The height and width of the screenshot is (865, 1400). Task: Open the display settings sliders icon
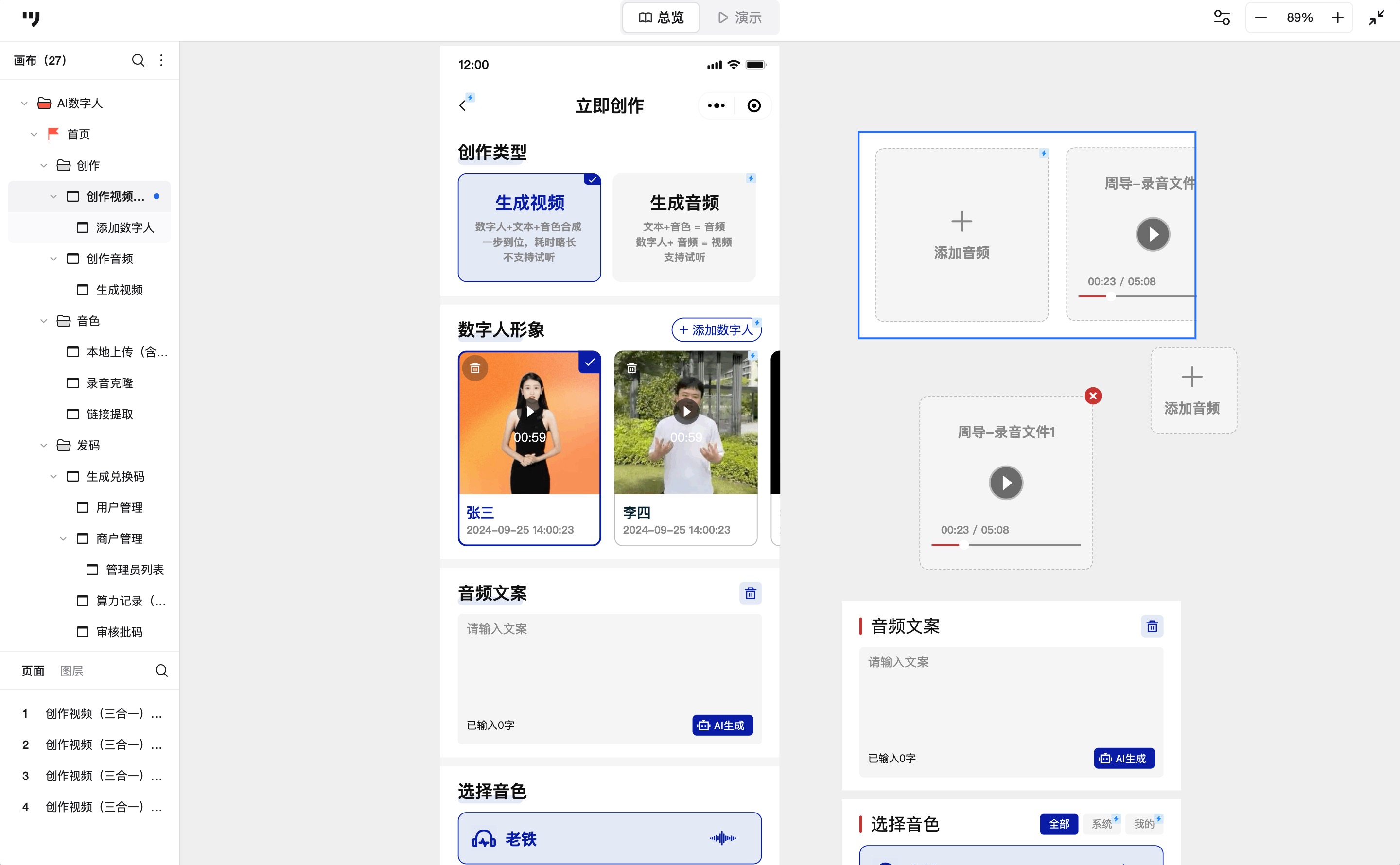1222,17
